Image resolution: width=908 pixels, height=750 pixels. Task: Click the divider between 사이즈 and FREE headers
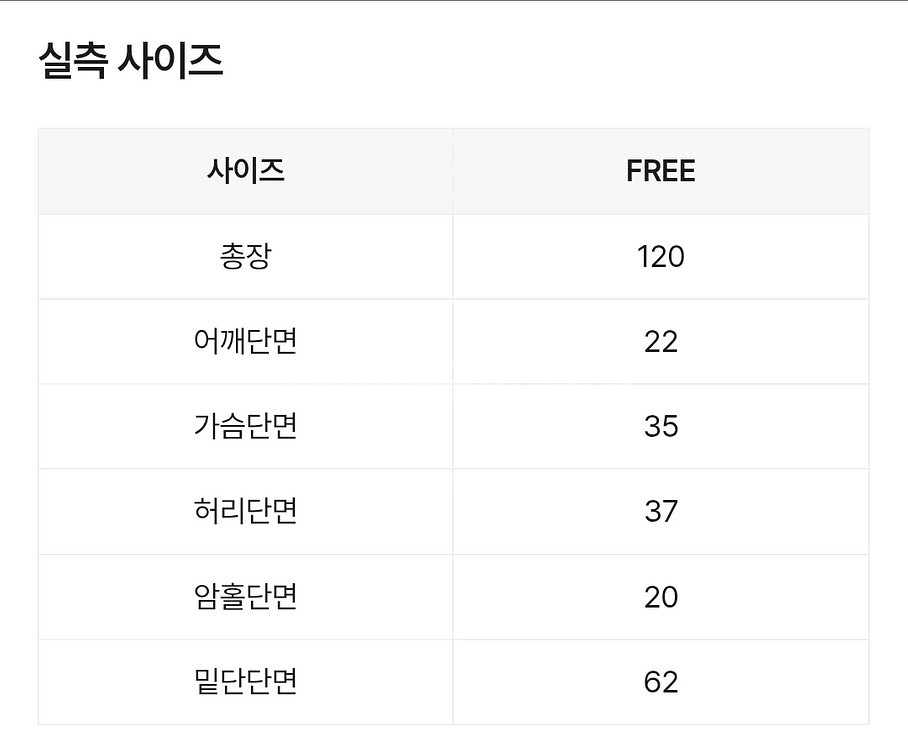click(453, 171)
